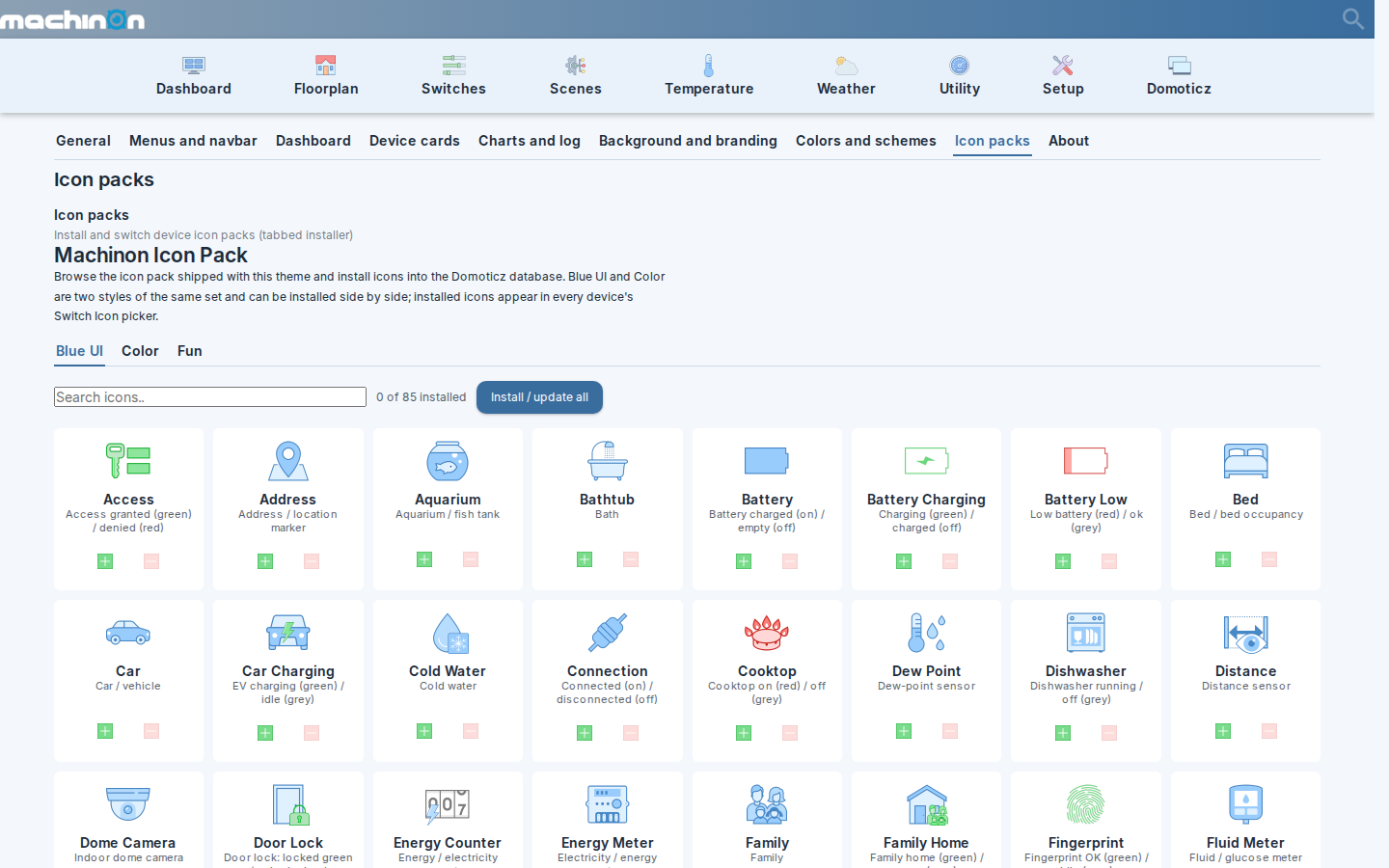This screenshot has width=1389, height=868.
Task: Click the Aquarium fish bowl icon
Action: pyautogui.click(x=448, y=461)
